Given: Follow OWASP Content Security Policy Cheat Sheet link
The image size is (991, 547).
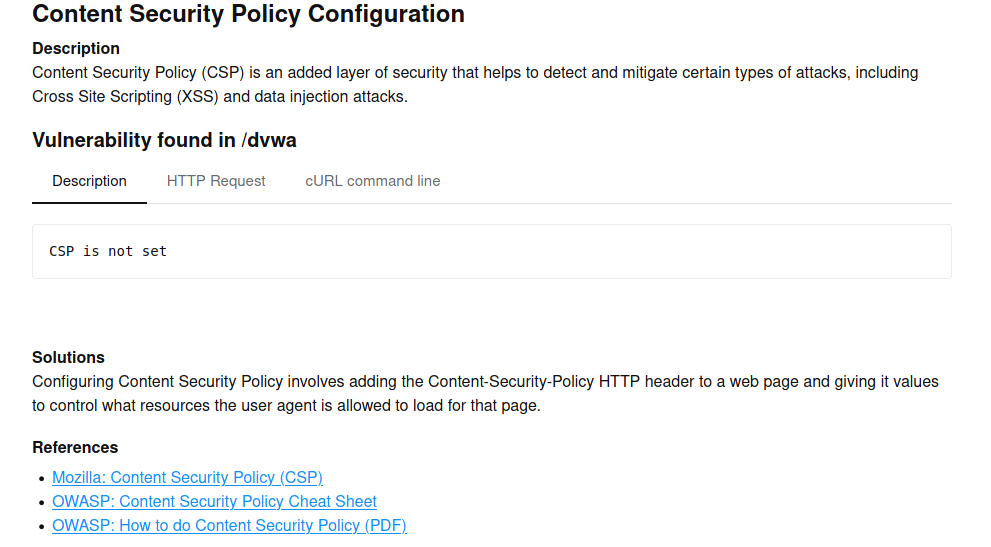Looking at the screenshot, I should [x=214, y=501].
